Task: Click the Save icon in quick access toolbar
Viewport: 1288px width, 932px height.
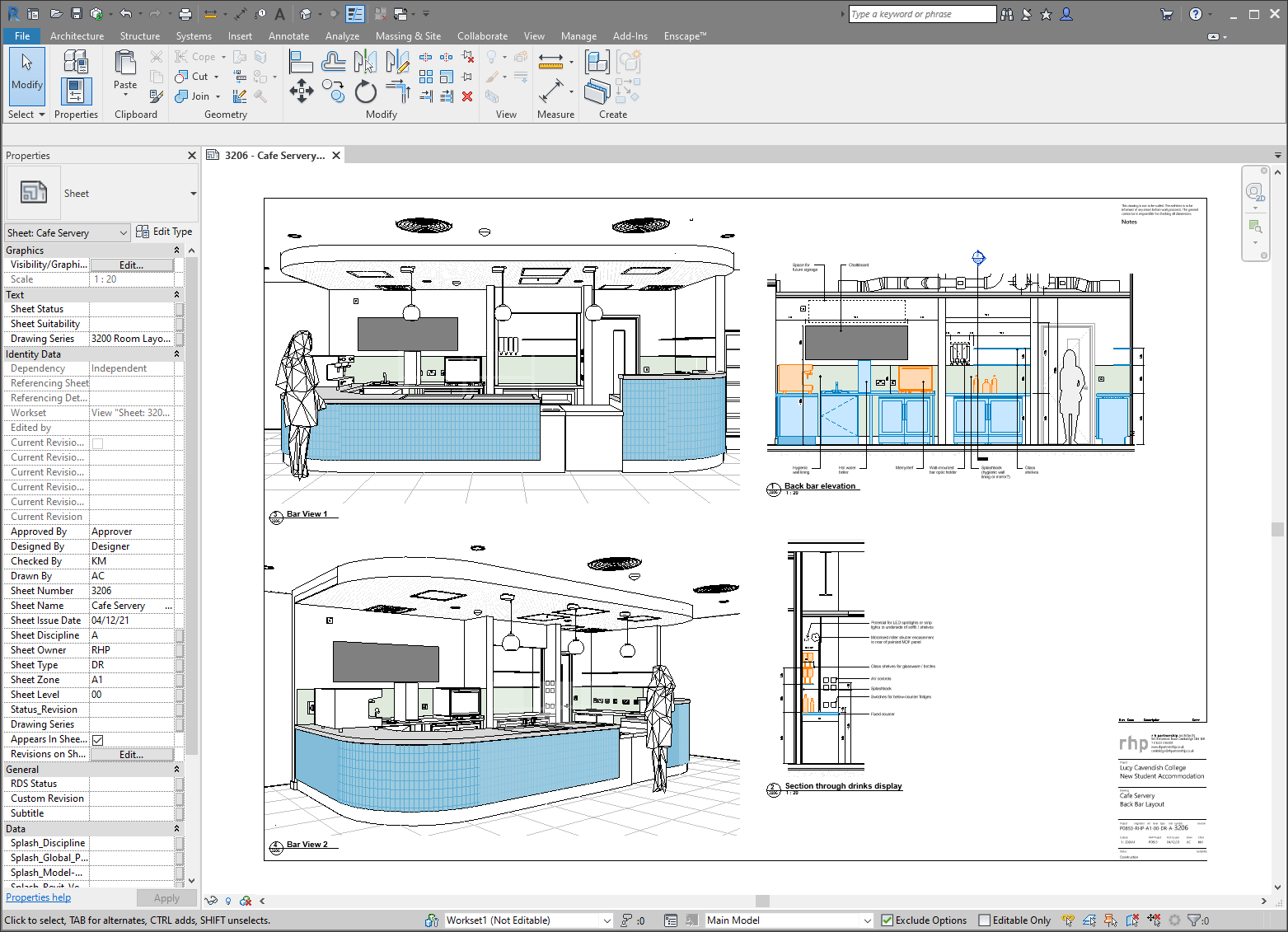Action: tap(76, 14)
